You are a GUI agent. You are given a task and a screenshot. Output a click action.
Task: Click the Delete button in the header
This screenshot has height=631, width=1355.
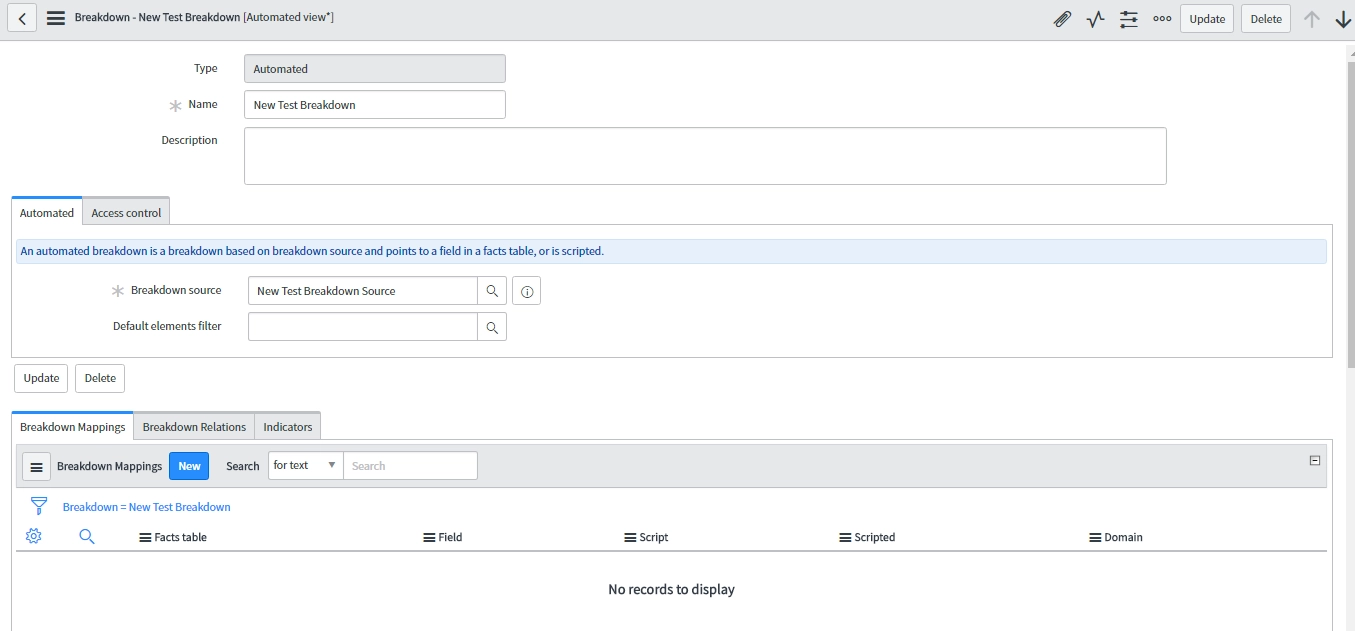1265,18
